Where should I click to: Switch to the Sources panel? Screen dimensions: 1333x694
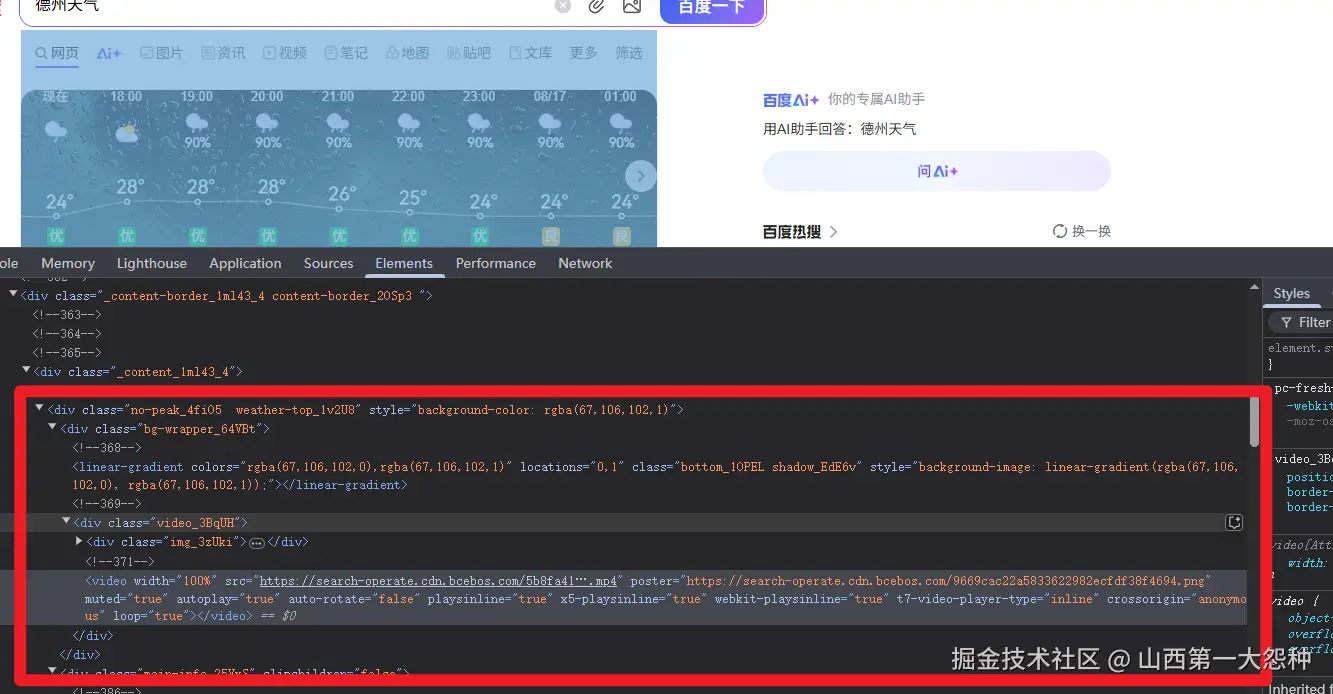(x=328, y=263)
